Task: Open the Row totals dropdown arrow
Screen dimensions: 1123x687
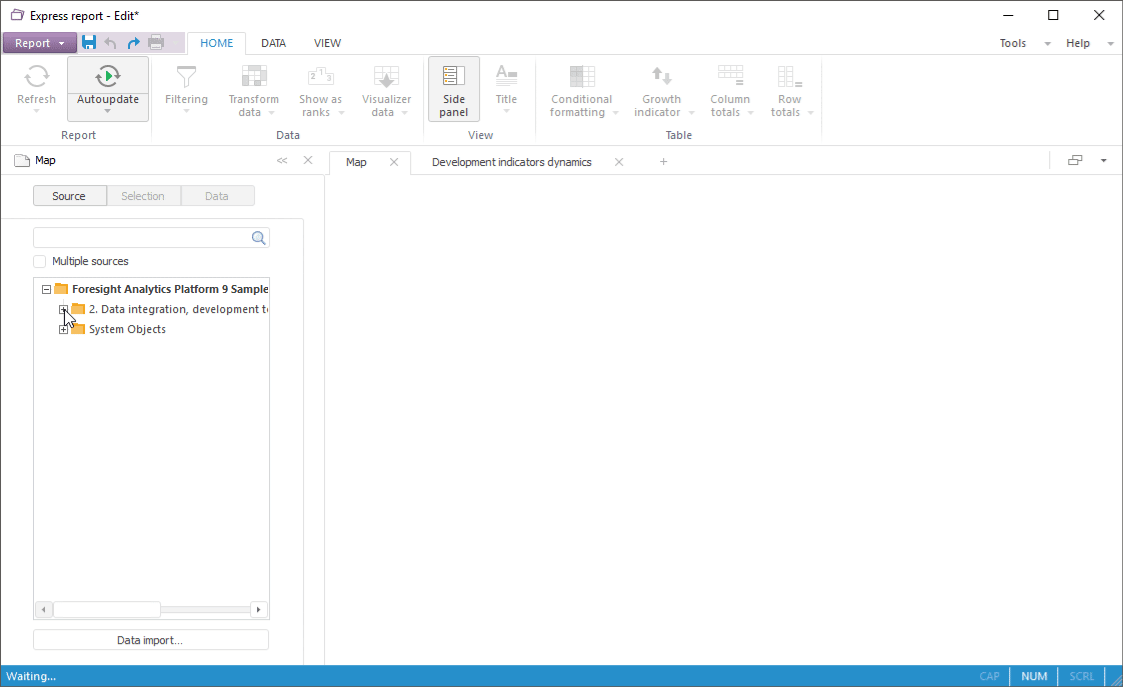Action: pos(811,112)
